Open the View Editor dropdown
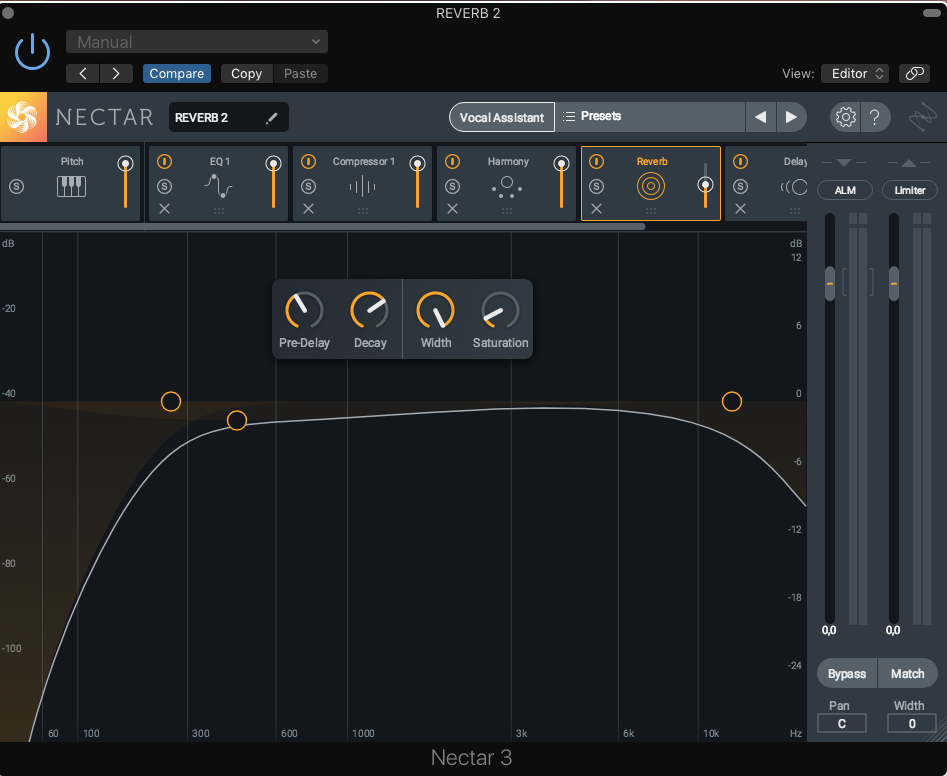This screenshot has width=947, height=776. point(855,74)
